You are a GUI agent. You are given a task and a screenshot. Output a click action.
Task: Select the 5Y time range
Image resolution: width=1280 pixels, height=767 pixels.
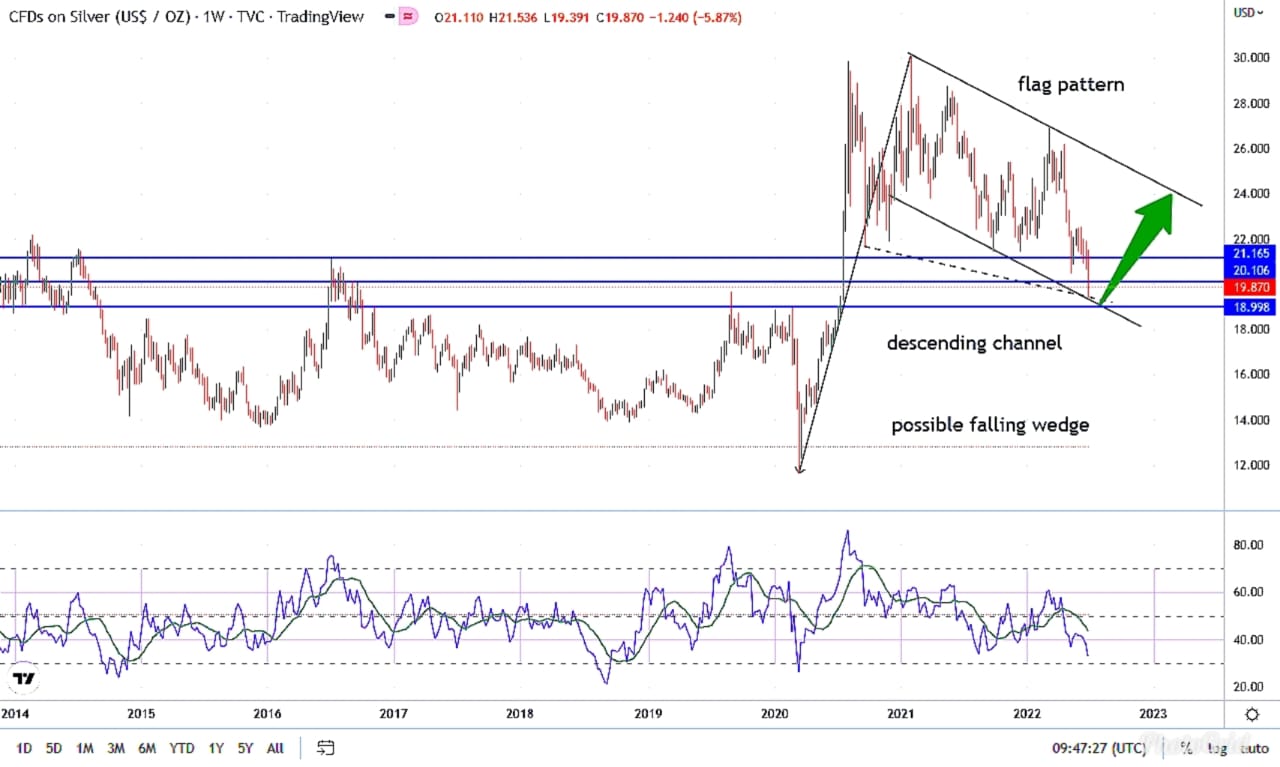point(245,747)
